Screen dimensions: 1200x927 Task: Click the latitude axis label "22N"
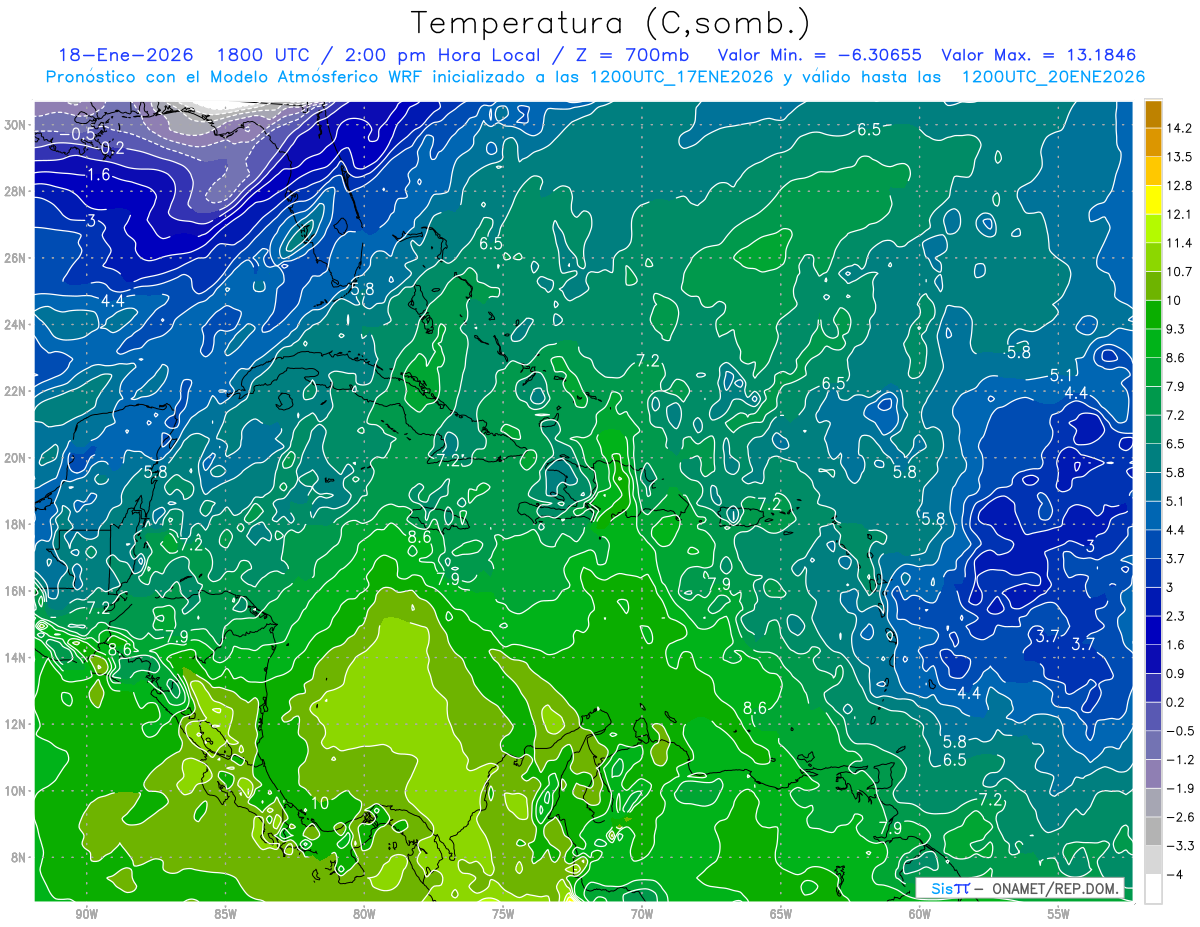[15, 391]
